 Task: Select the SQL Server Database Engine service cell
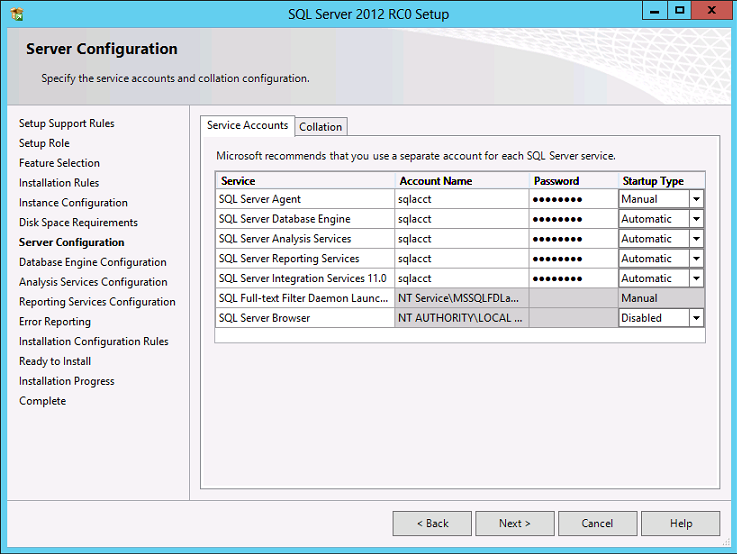point(305,219)
